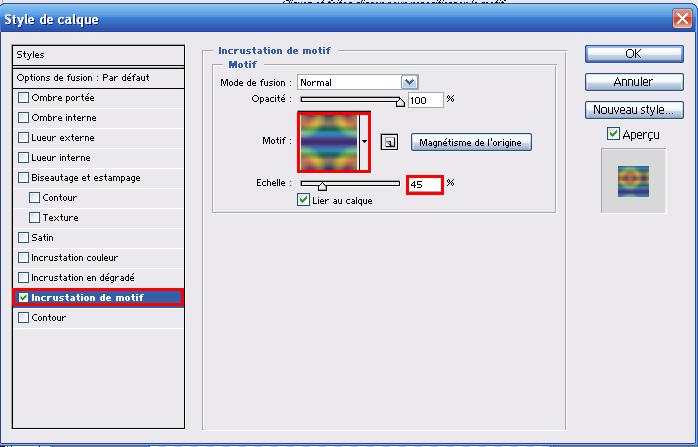Open the Motif pattern picker arrow
This screenshot has width=698, height=447.
tap(364, 142)
